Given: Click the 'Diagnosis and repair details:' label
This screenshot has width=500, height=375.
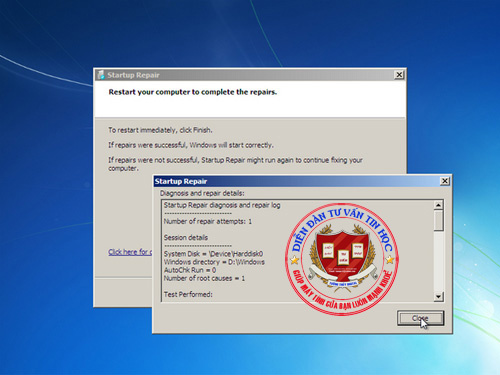Looking at the screenshot, I should (x=202, y=193).
